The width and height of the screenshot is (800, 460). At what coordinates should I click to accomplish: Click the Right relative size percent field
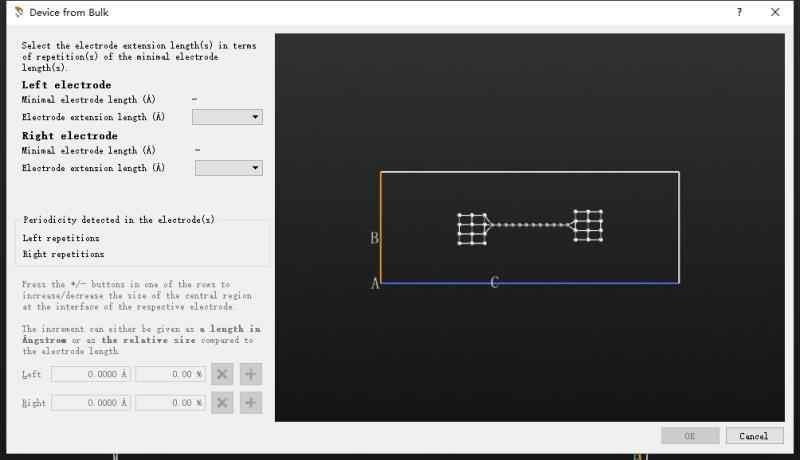point(170,402)
